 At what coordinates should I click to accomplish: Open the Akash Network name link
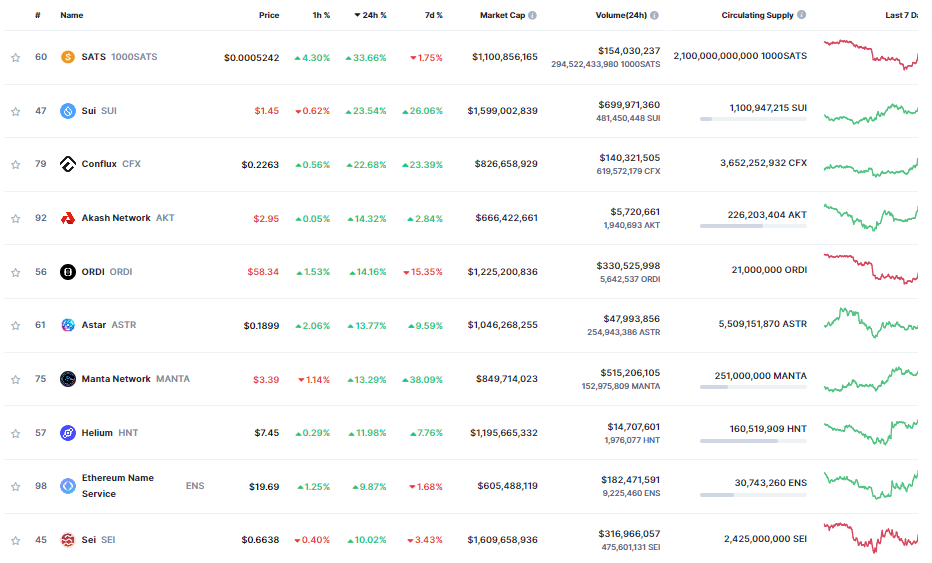click(x=116, y=218)
